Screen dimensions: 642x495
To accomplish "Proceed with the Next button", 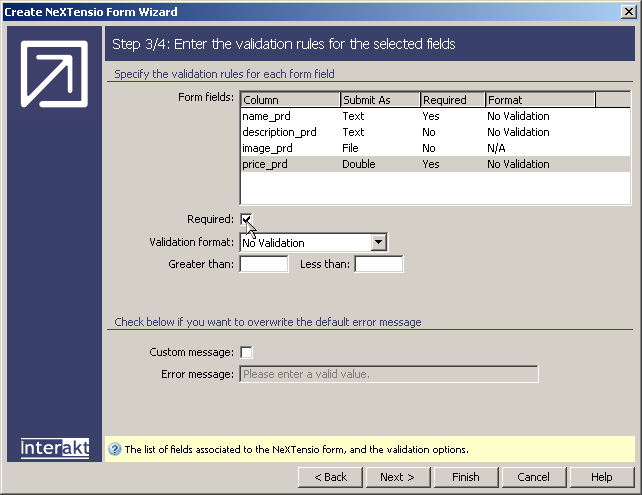I will (x=397, y=477).
